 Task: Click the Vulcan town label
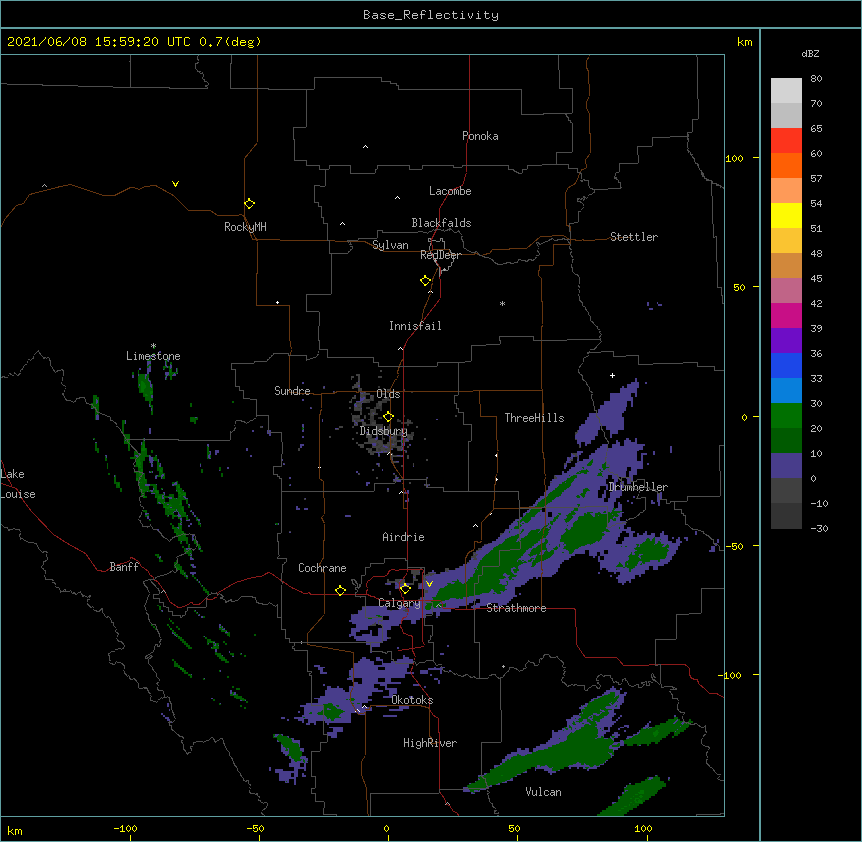(543, 792)
